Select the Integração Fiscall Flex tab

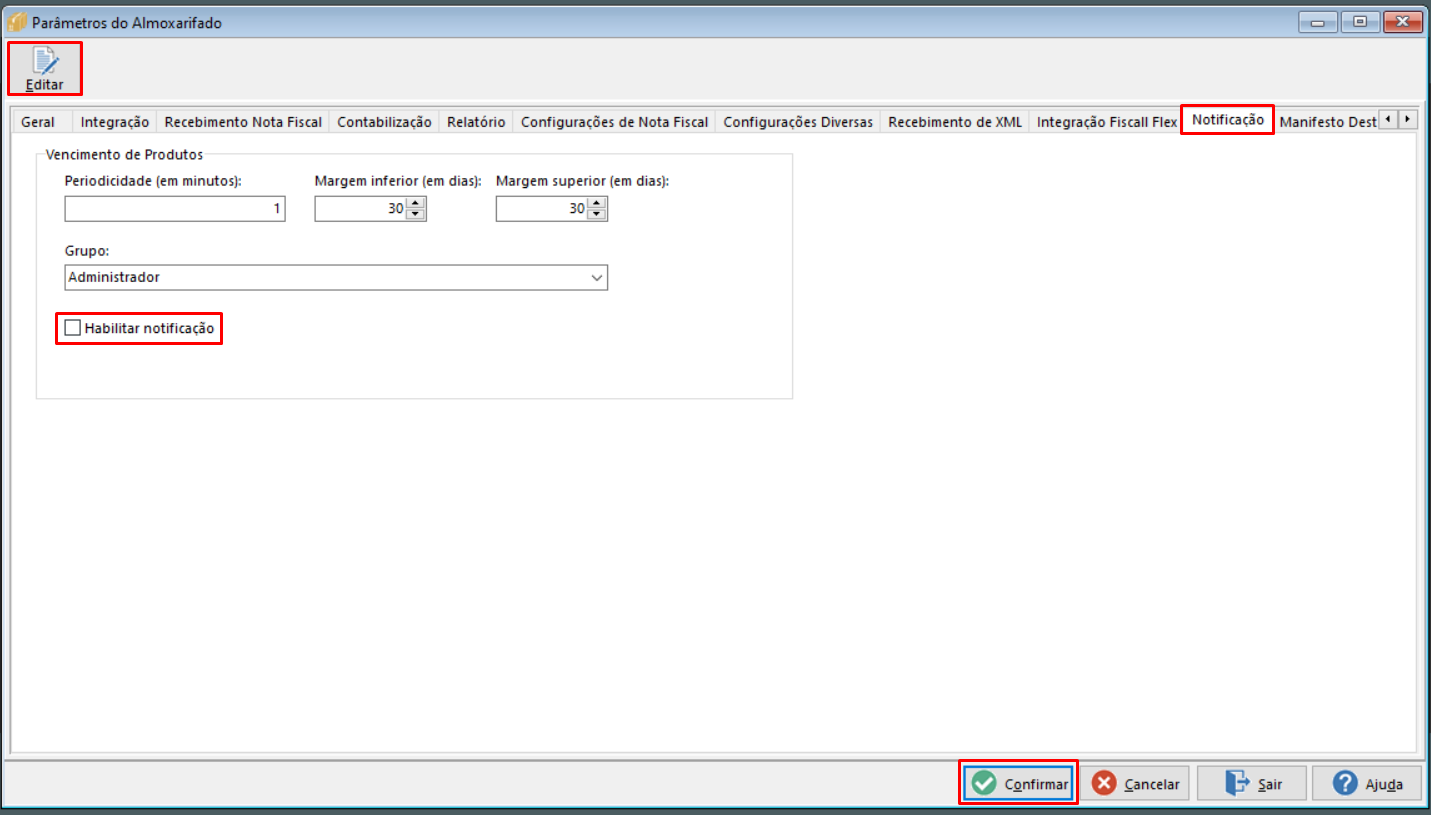tap(1107, 122)
